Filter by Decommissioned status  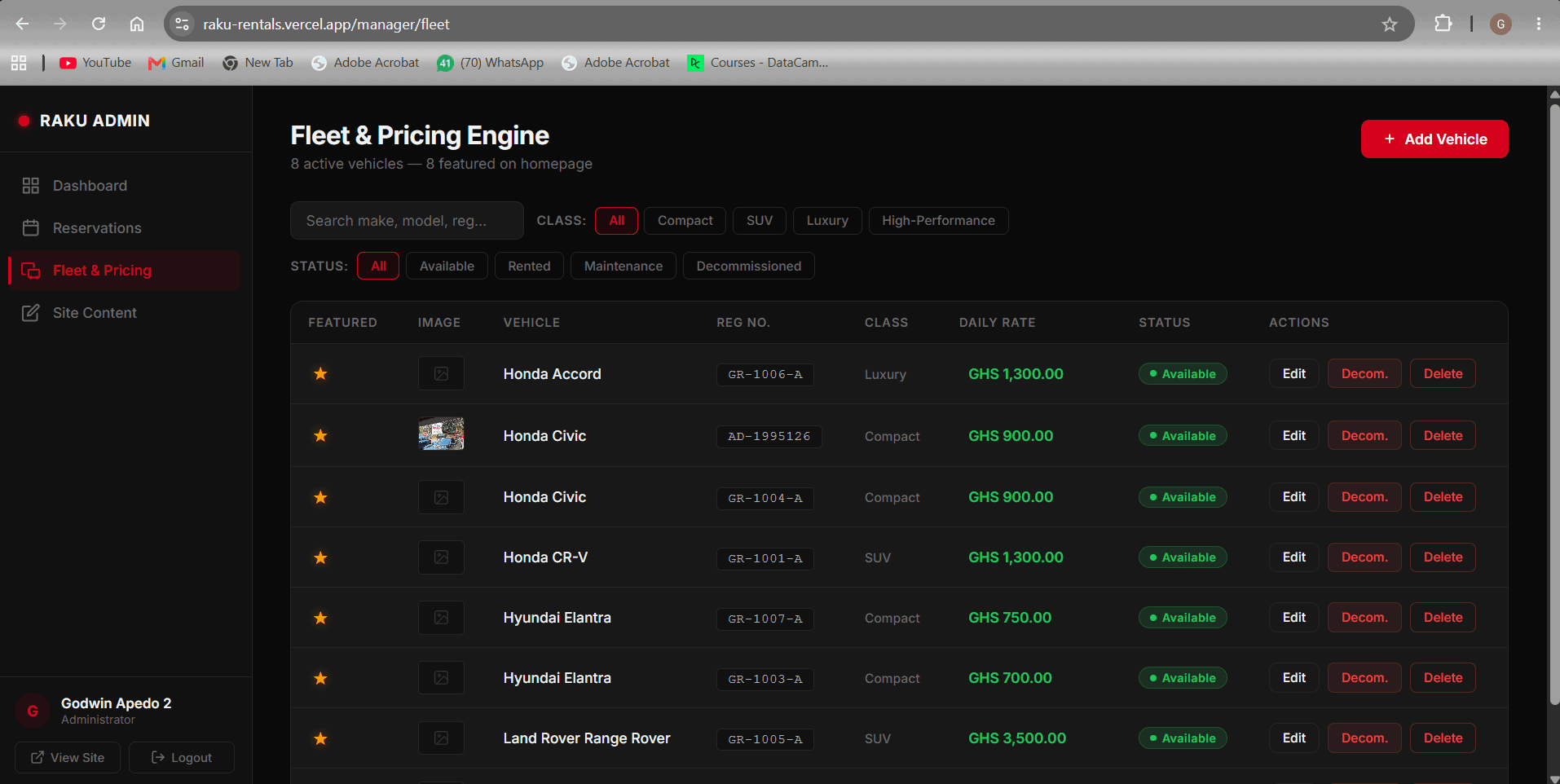749,266
